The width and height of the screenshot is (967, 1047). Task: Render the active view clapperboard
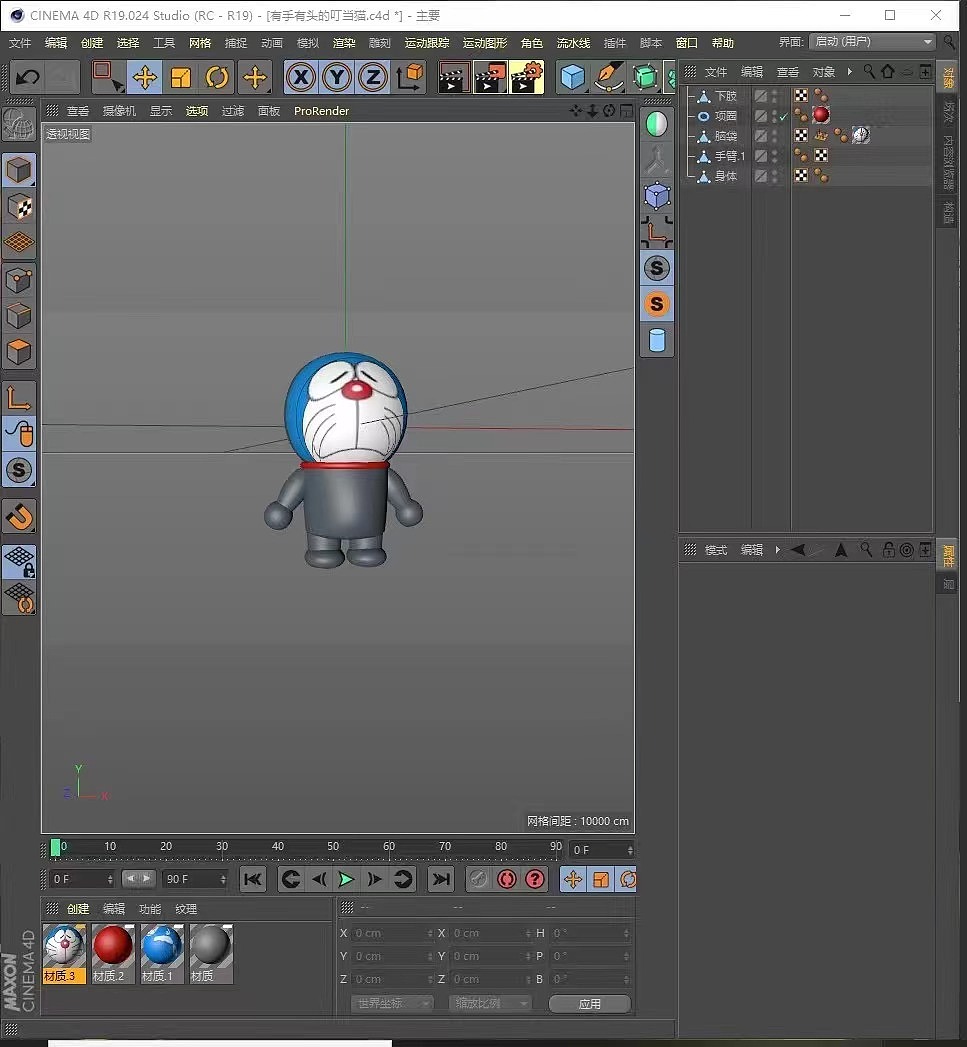453,77
